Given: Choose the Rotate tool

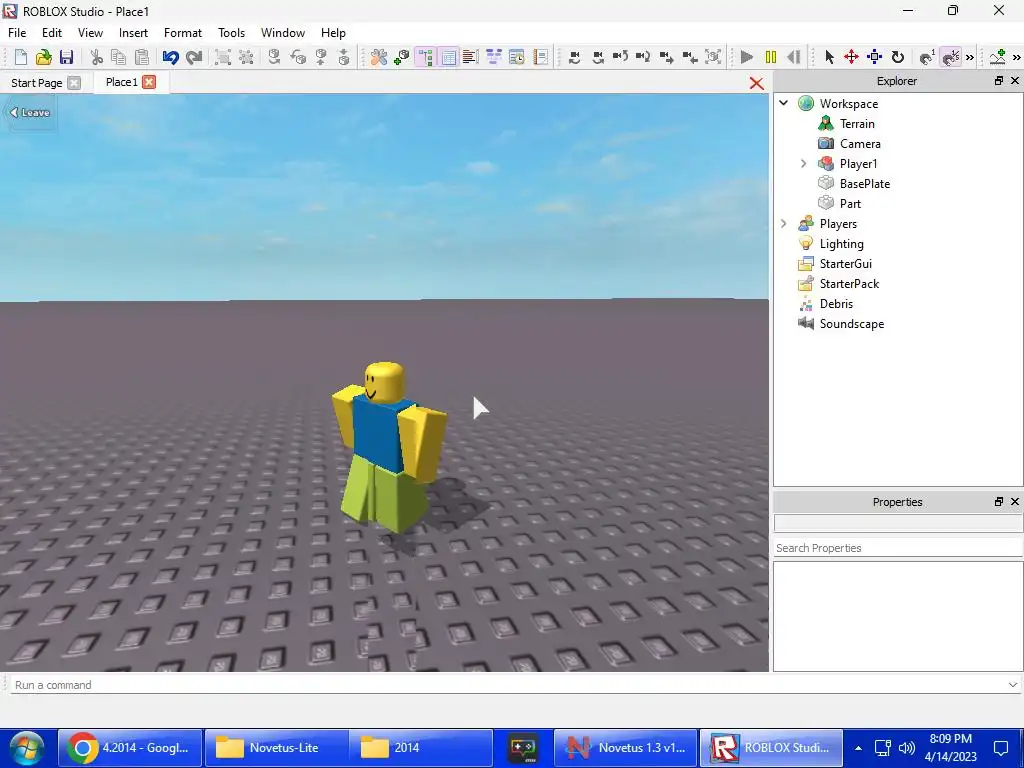Looking at the screenshot, I should click(x=898, y=57).
